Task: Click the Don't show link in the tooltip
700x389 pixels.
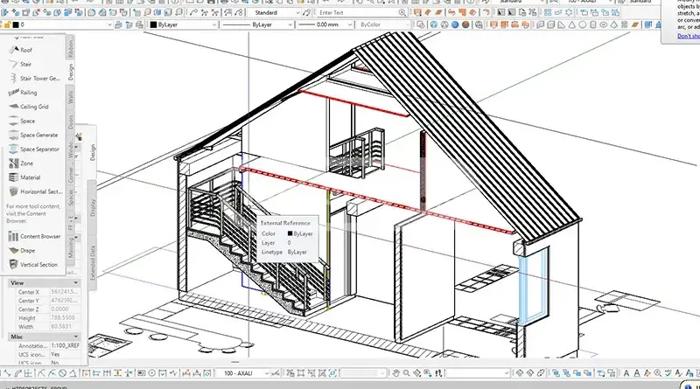Action: coord(688,36)
